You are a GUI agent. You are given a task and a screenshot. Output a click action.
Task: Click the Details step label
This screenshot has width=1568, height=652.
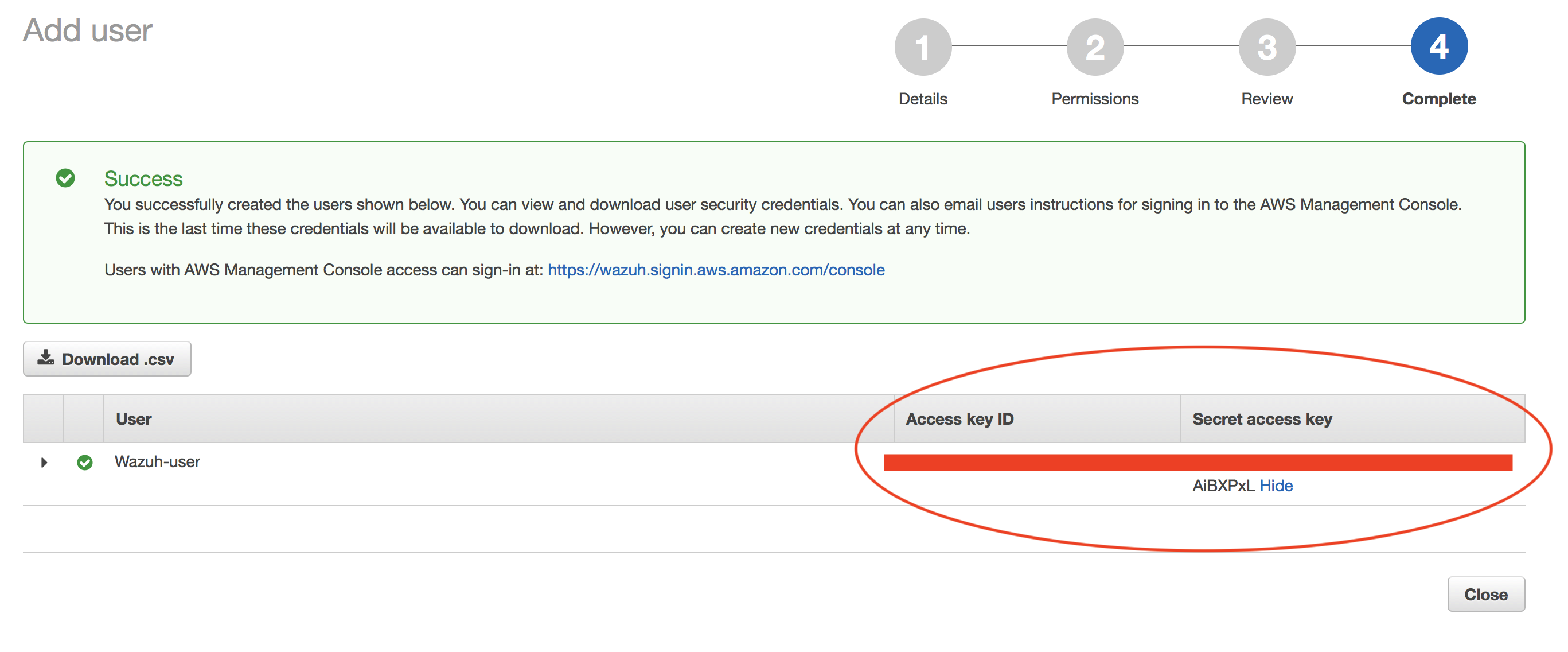point(922,99)
